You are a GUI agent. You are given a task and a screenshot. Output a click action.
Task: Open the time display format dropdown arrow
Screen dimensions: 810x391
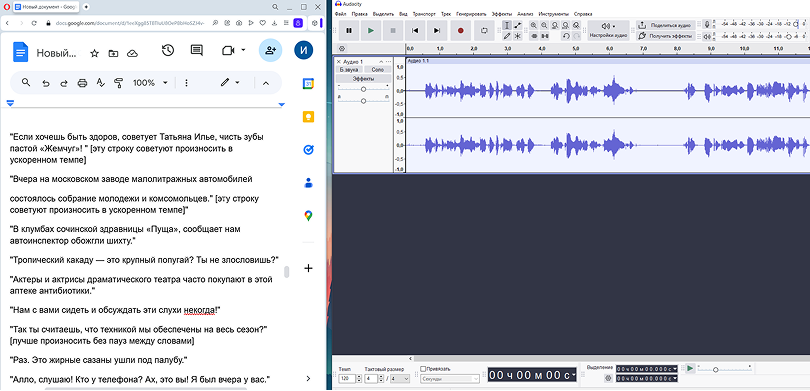[574, 376]
